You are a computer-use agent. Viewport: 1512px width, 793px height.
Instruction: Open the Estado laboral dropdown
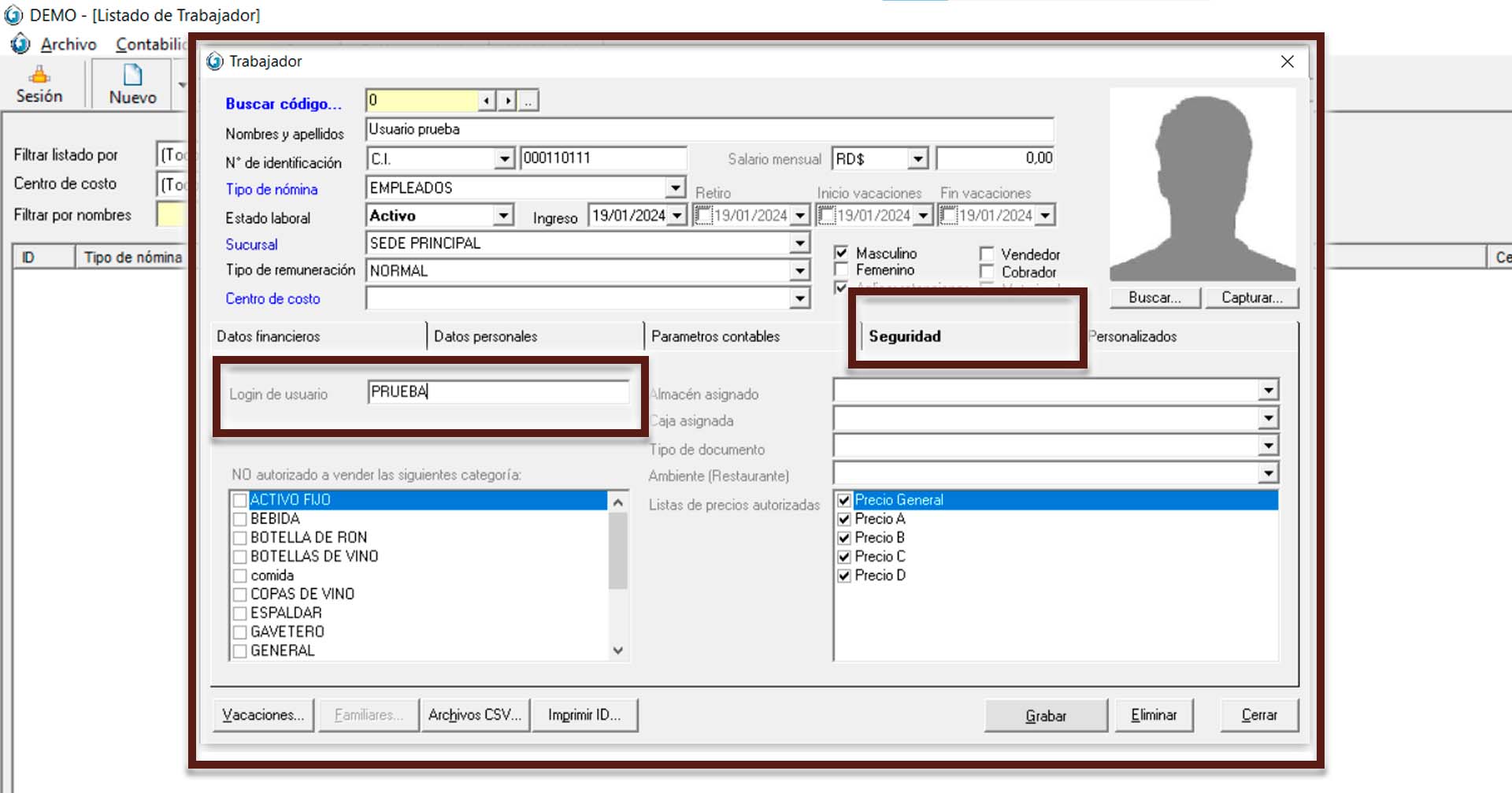click(x=503, y=216)
